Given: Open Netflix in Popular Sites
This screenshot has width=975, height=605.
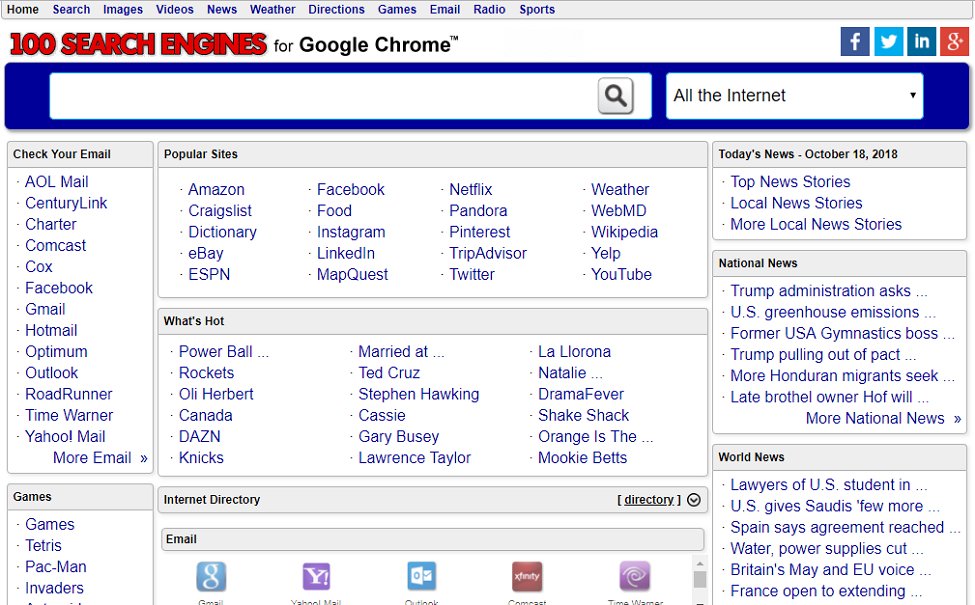Looking at the screenshot, I should click(x=471, y=189).
